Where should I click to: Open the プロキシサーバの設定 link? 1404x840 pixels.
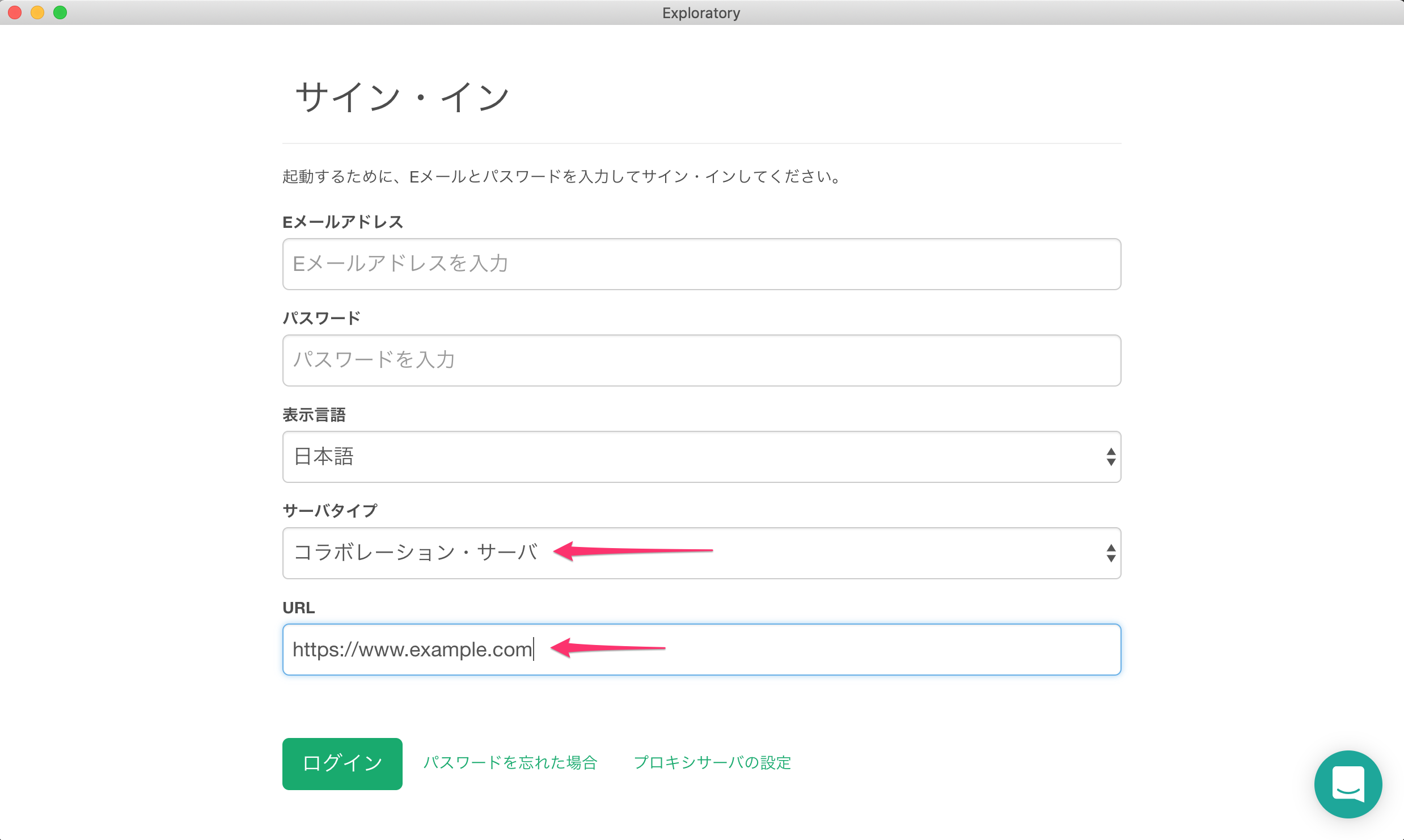point(712,763)
